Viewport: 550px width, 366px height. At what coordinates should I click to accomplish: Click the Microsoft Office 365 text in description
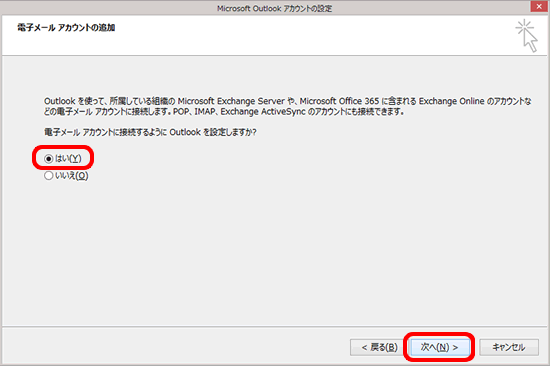click(339, 101)
